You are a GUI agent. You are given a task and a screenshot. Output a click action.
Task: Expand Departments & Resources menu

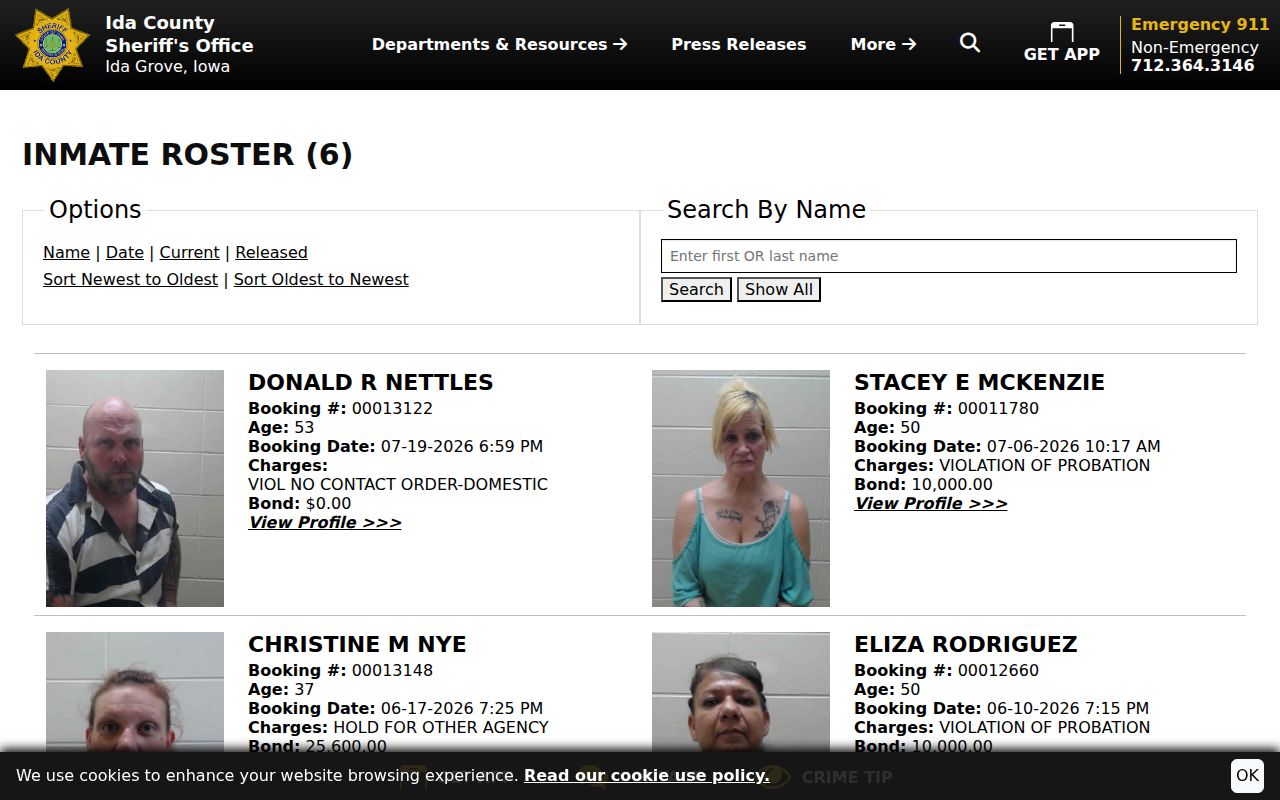500,44
